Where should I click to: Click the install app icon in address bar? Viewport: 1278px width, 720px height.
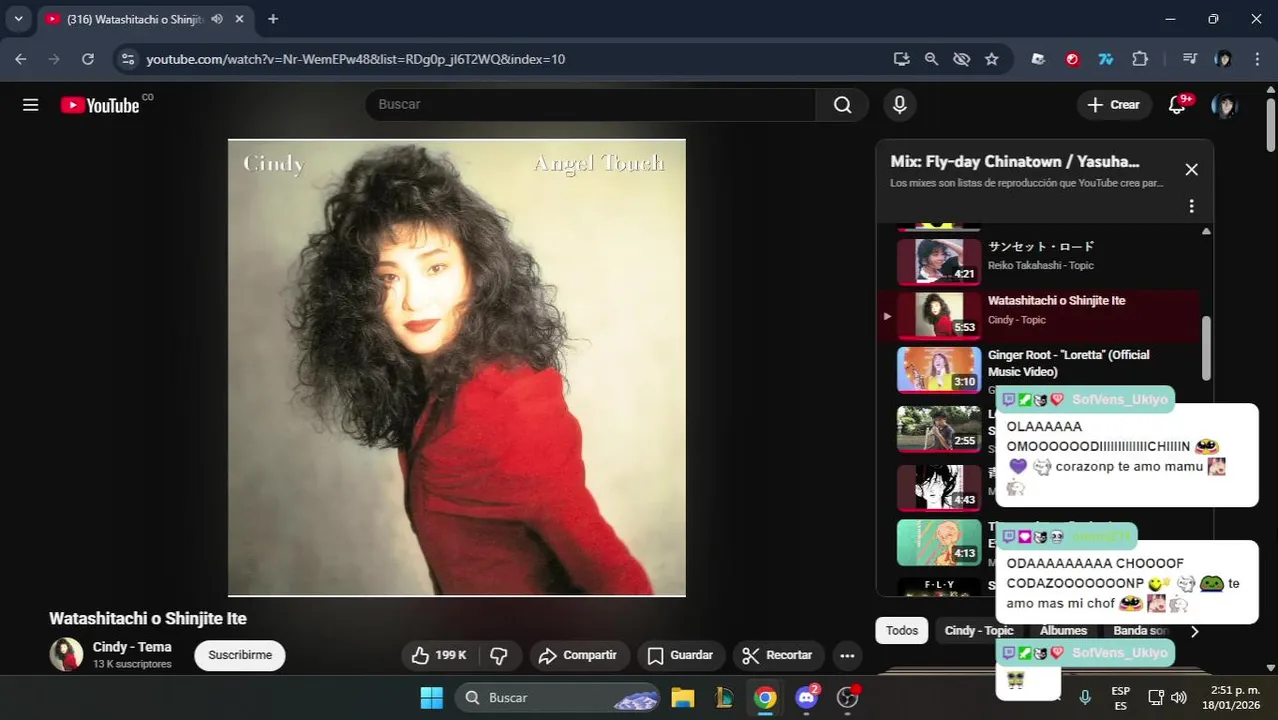pyautogui.click(x=901, y=59)
